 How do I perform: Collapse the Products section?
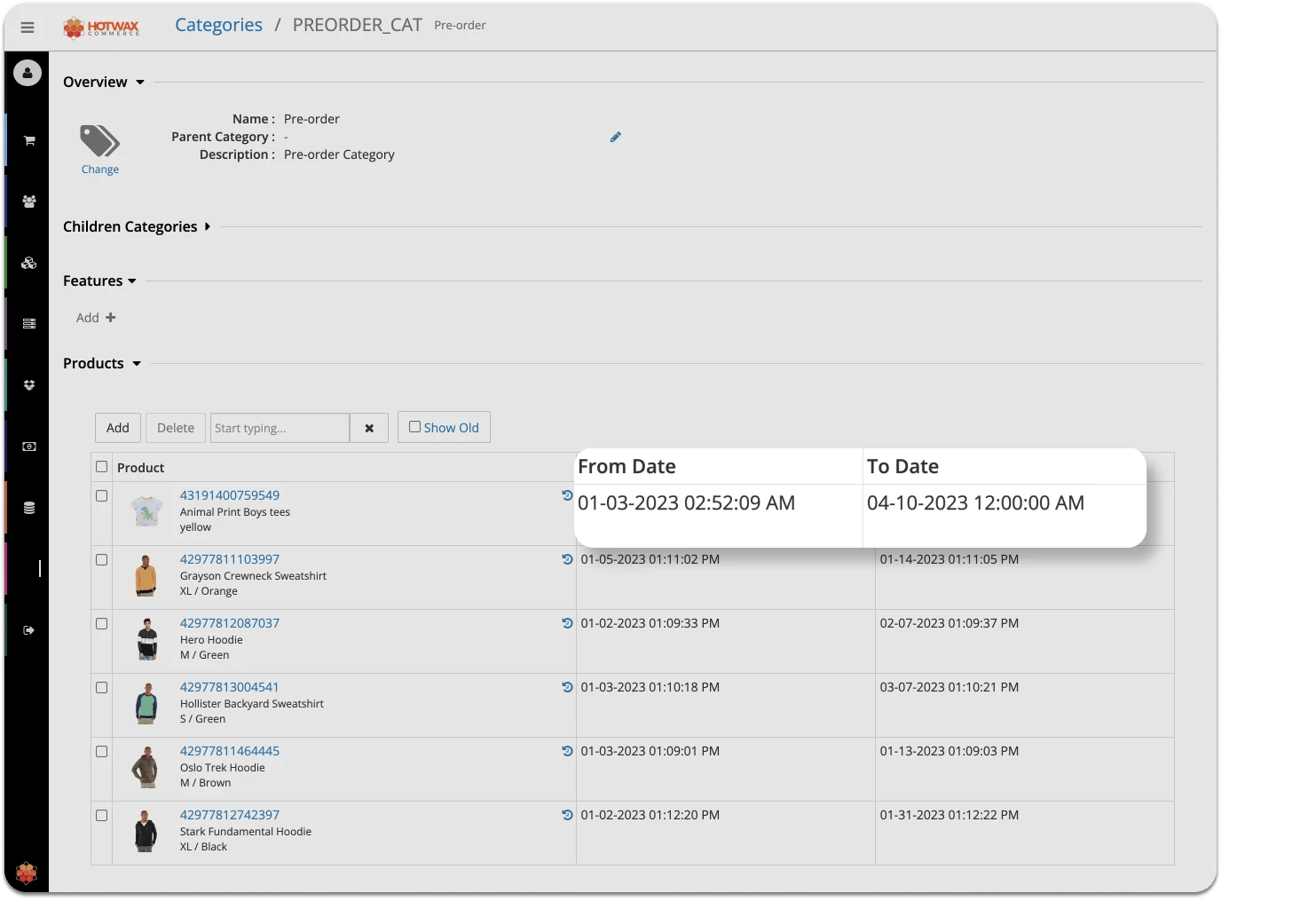(x=102, y=363)
